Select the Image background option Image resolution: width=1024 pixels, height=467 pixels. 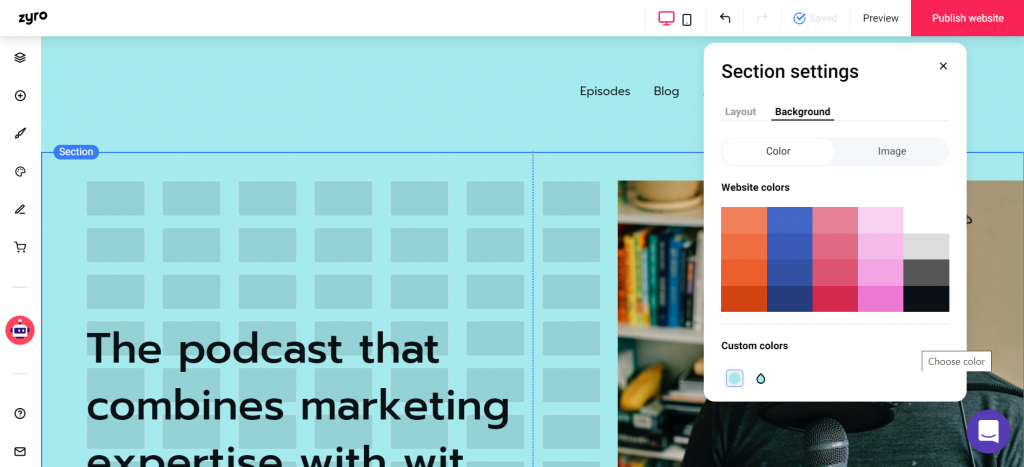[x=891, y=151]
